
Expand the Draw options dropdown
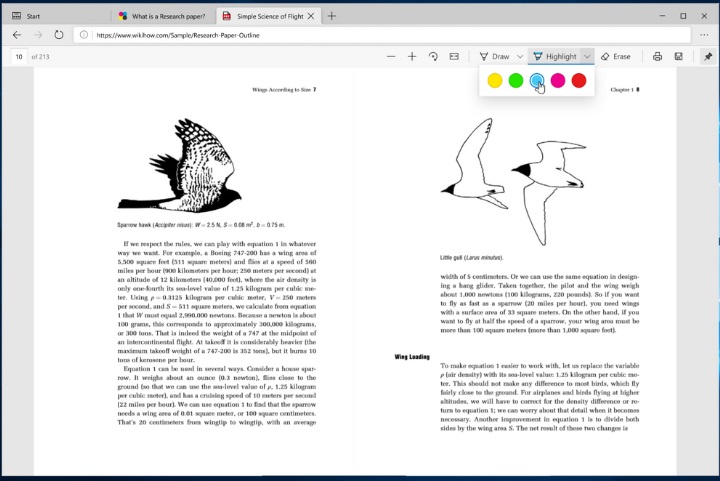click(520, 56)
